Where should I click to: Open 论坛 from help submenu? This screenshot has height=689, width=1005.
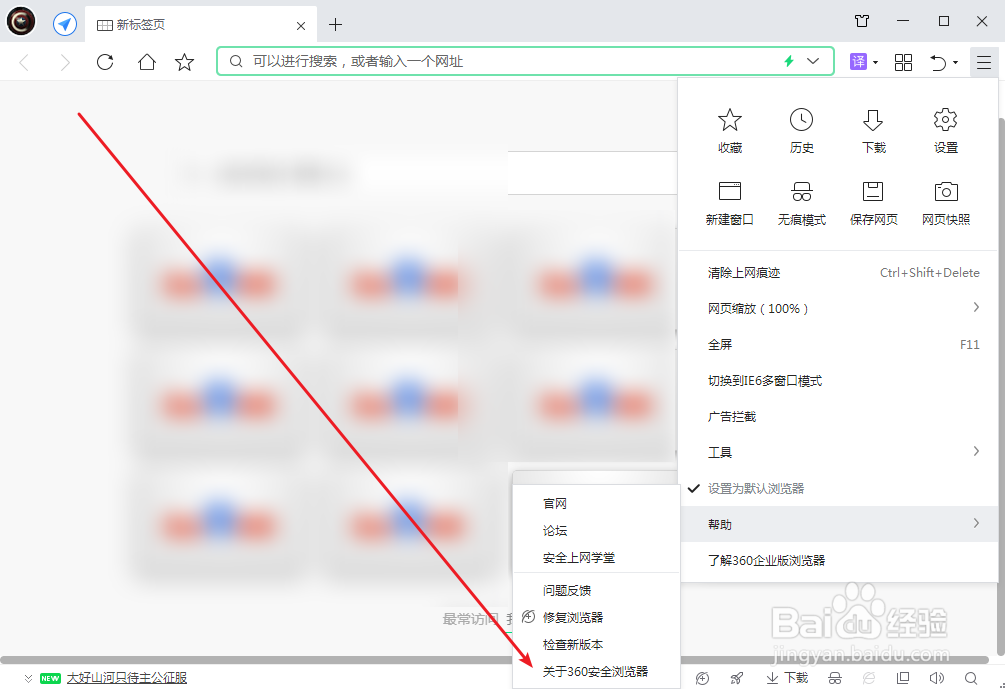pos(596,531)
